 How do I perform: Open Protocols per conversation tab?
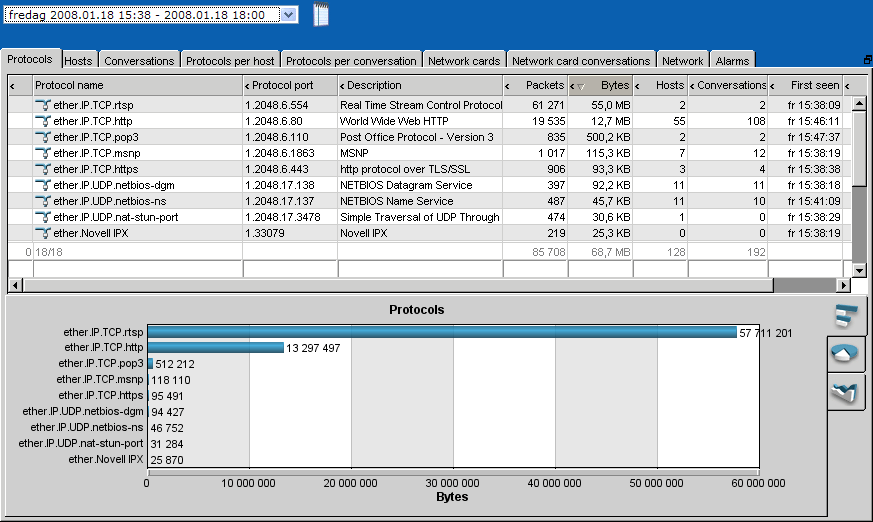351,61
